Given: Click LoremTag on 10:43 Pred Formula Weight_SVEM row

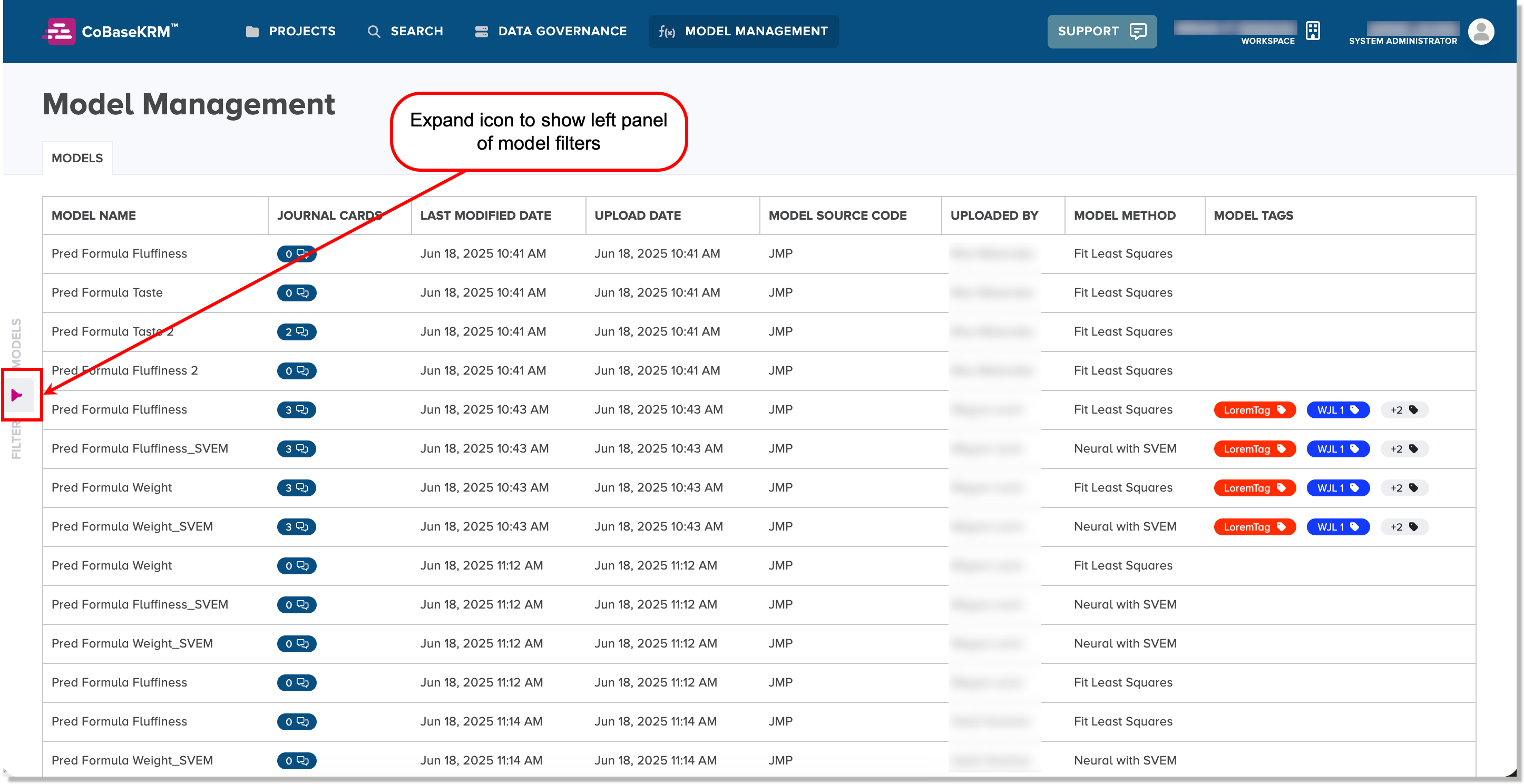Looking at the screenshot, I should click(x=1254, y=527).
